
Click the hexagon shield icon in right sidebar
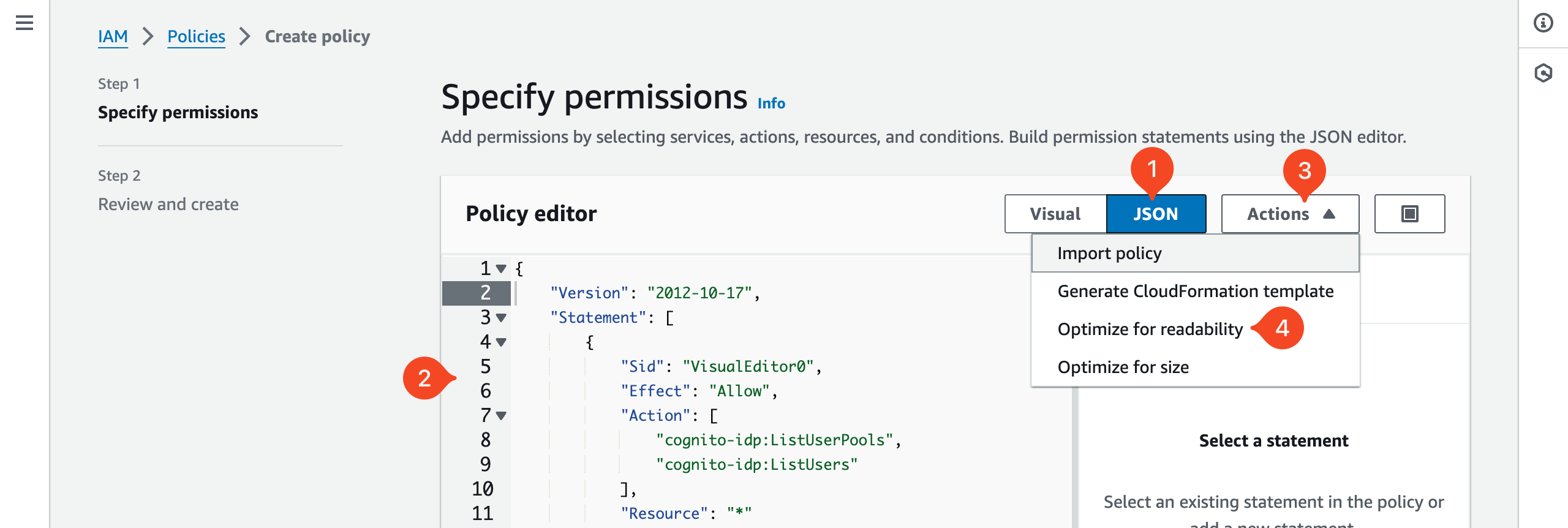click(1543, 73)
